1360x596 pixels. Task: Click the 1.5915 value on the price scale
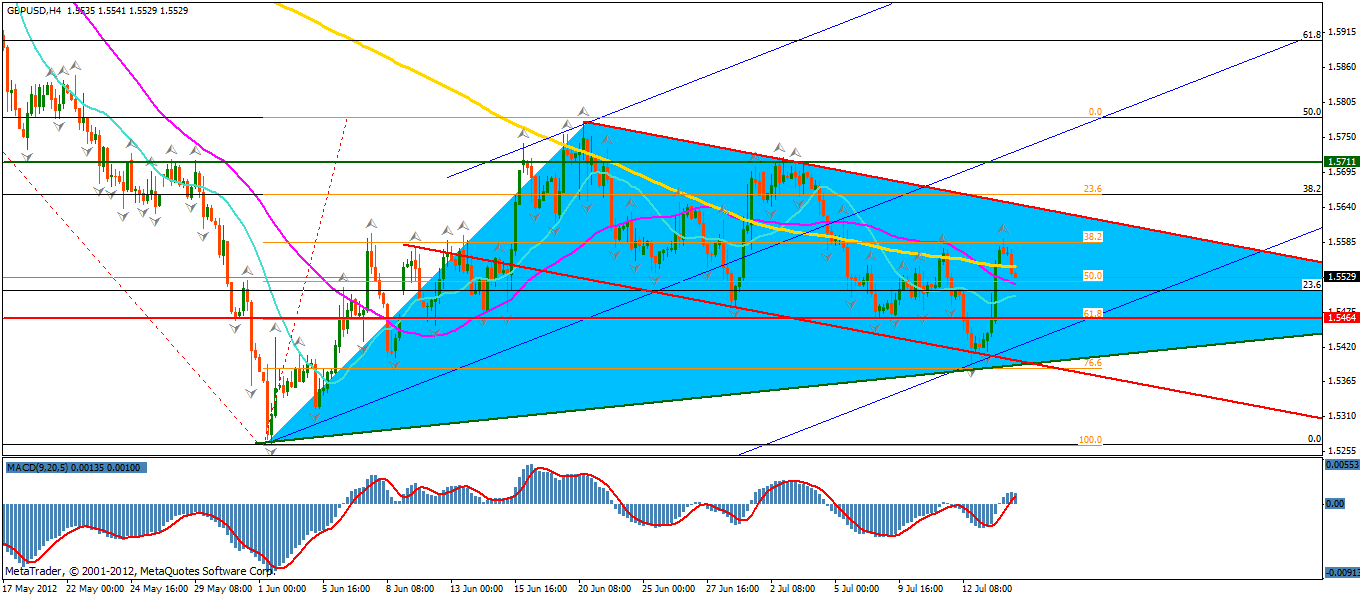(x=1341, y=32)
